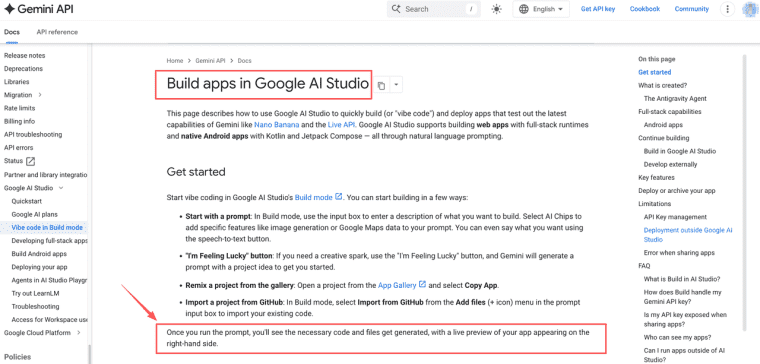Click the user profile avatar
The width and height of the screenshot is (760, 364).
(750, 9)
